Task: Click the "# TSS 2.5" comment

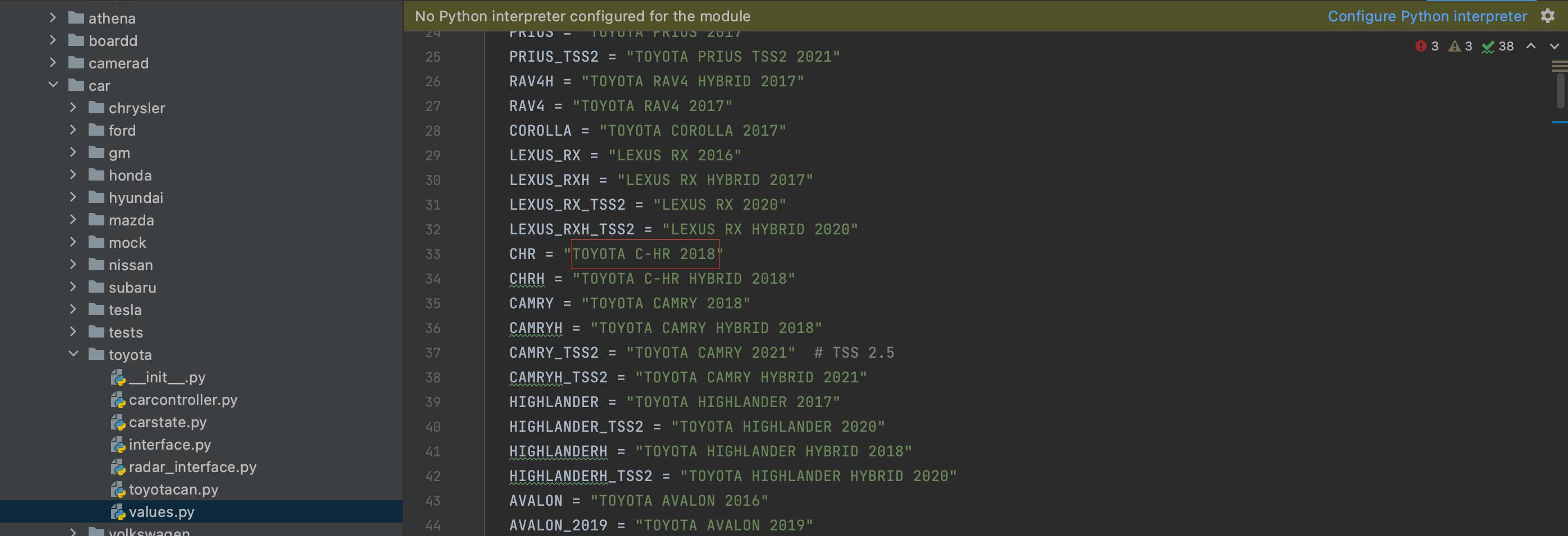Action: [855, 353]
